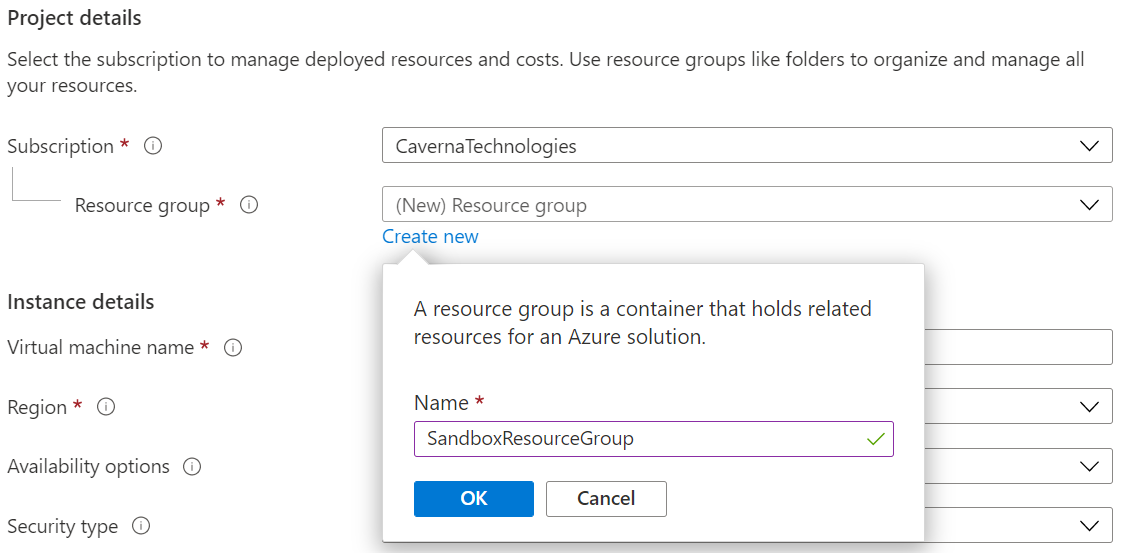
Task: Expand the Security type dropdown arrow
Action: 1089,526
